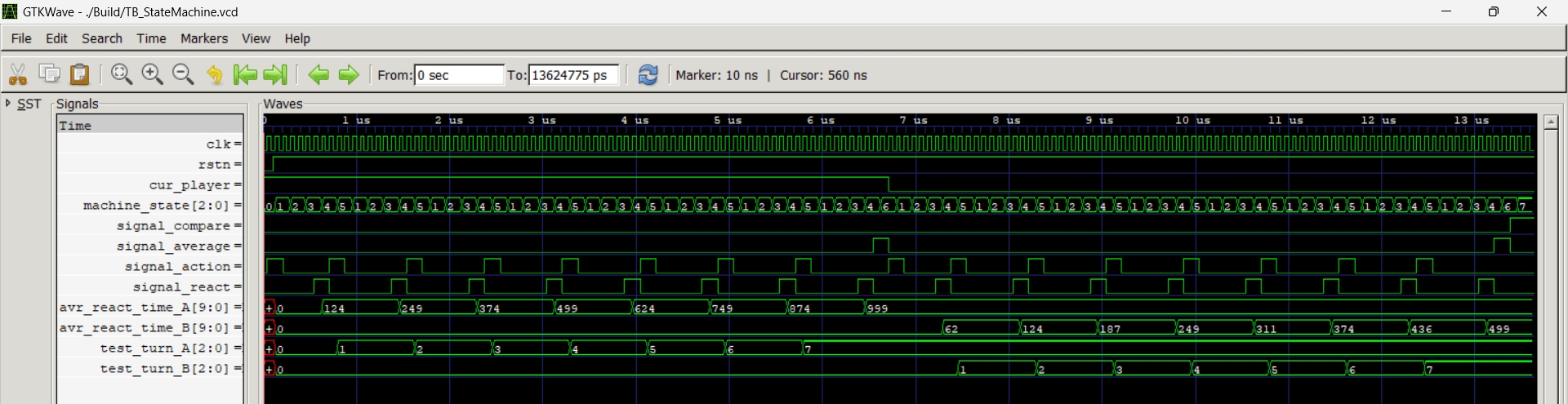This screenshot has width=1568, height=404.
Task: Click the Zoom In icon
Action: pos(152,74)
